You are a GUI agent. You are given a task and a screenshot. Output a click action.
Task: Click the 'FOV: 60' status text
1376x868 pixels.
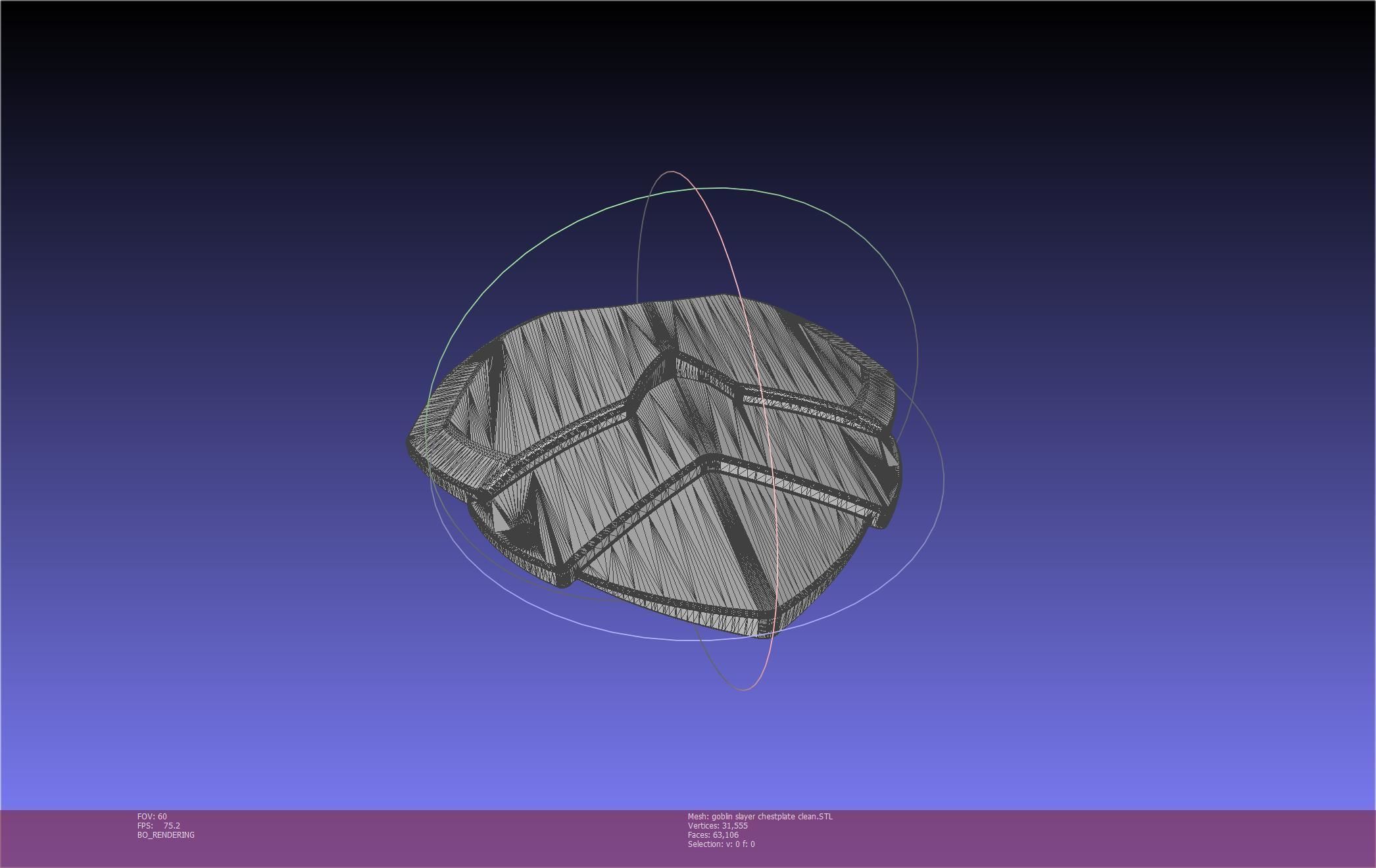click(152, 816)
